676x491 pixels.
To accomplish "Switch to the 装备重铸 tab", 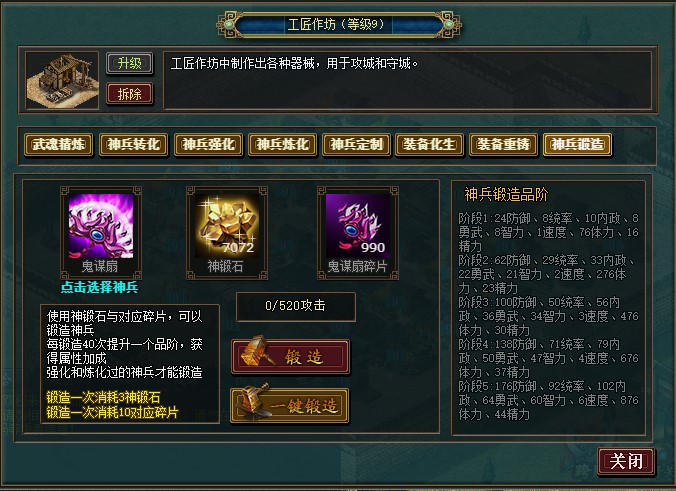I will [503, 144].
